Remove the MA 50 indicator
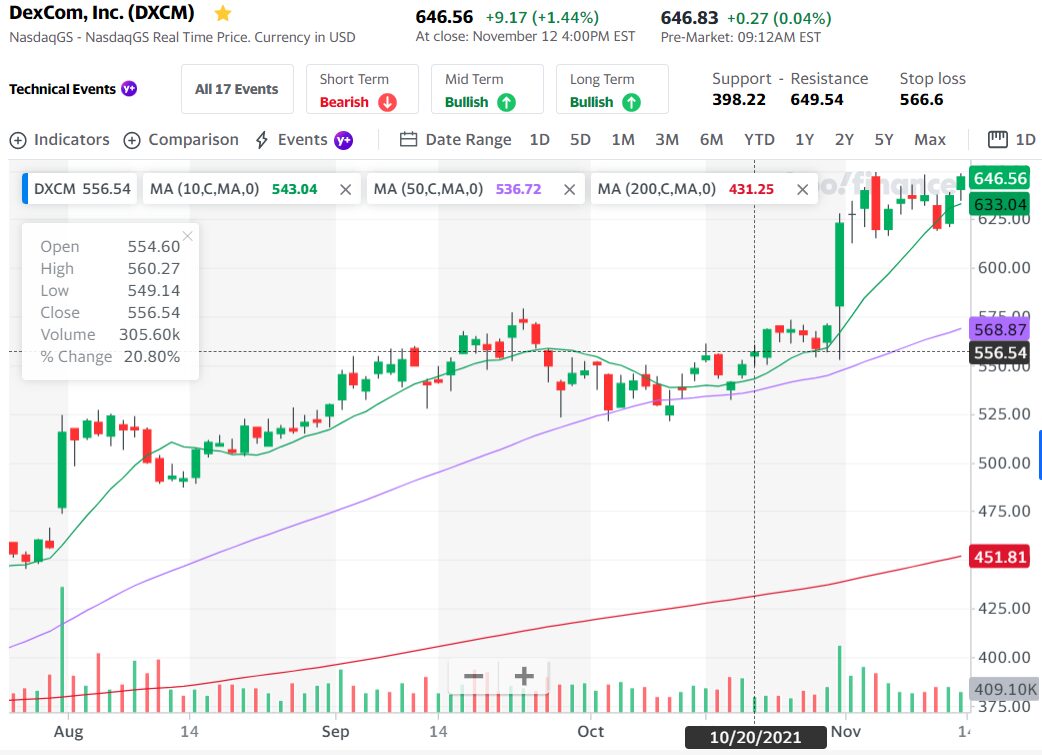This screenshot has width=1042, height=755. click(x=569, y=189)
